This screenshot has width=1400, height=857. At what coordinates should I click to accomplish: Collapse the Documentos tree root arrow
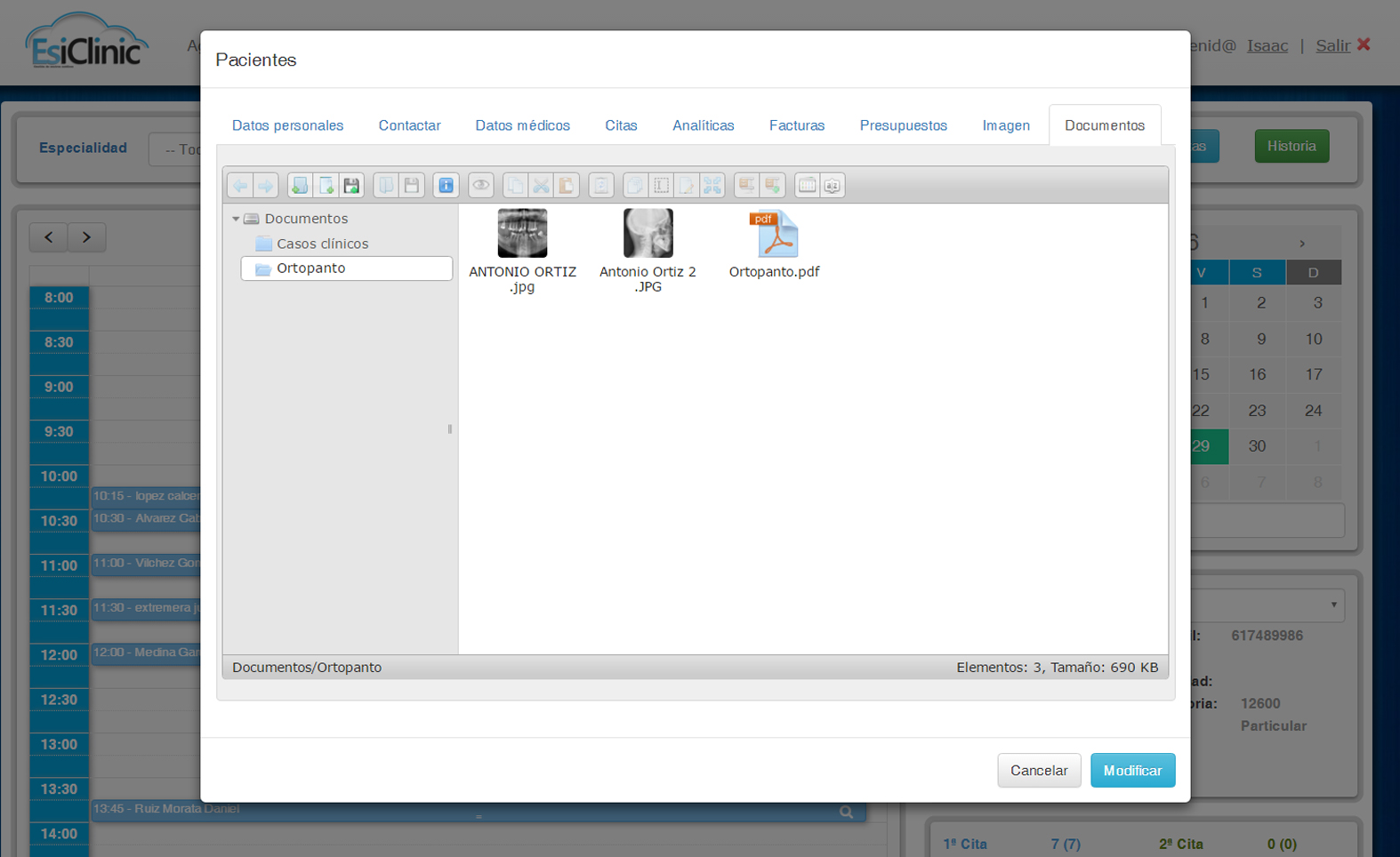(x=236, y=219)
